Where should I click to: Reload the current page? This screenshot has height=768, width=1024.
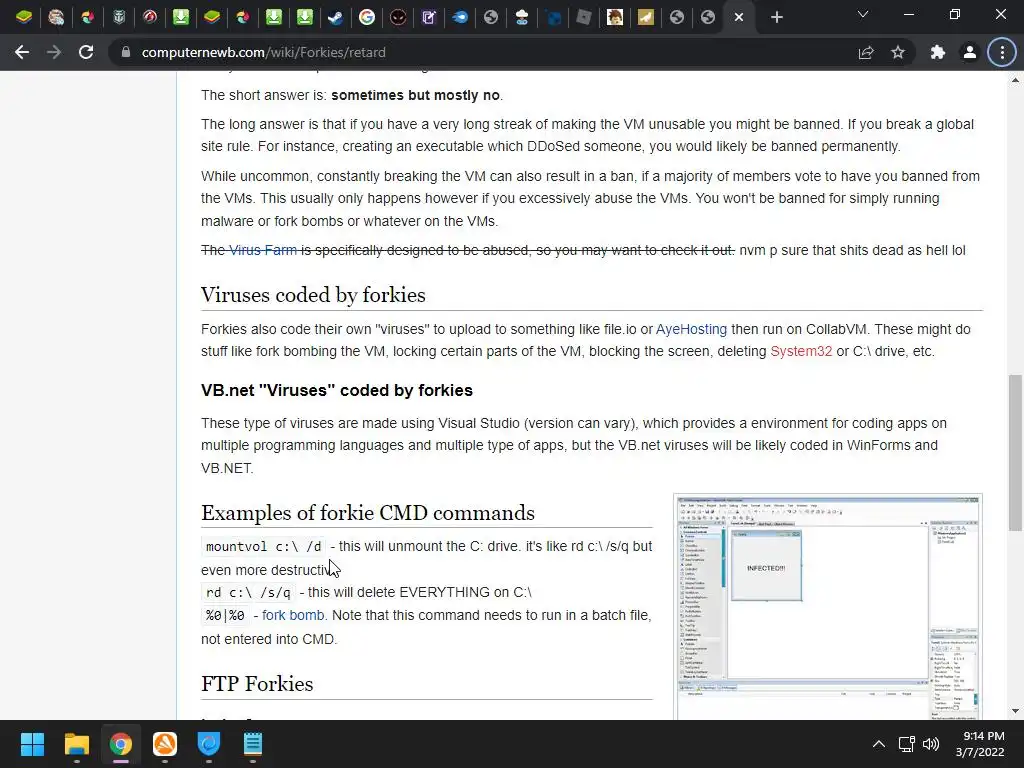(86, 52)
